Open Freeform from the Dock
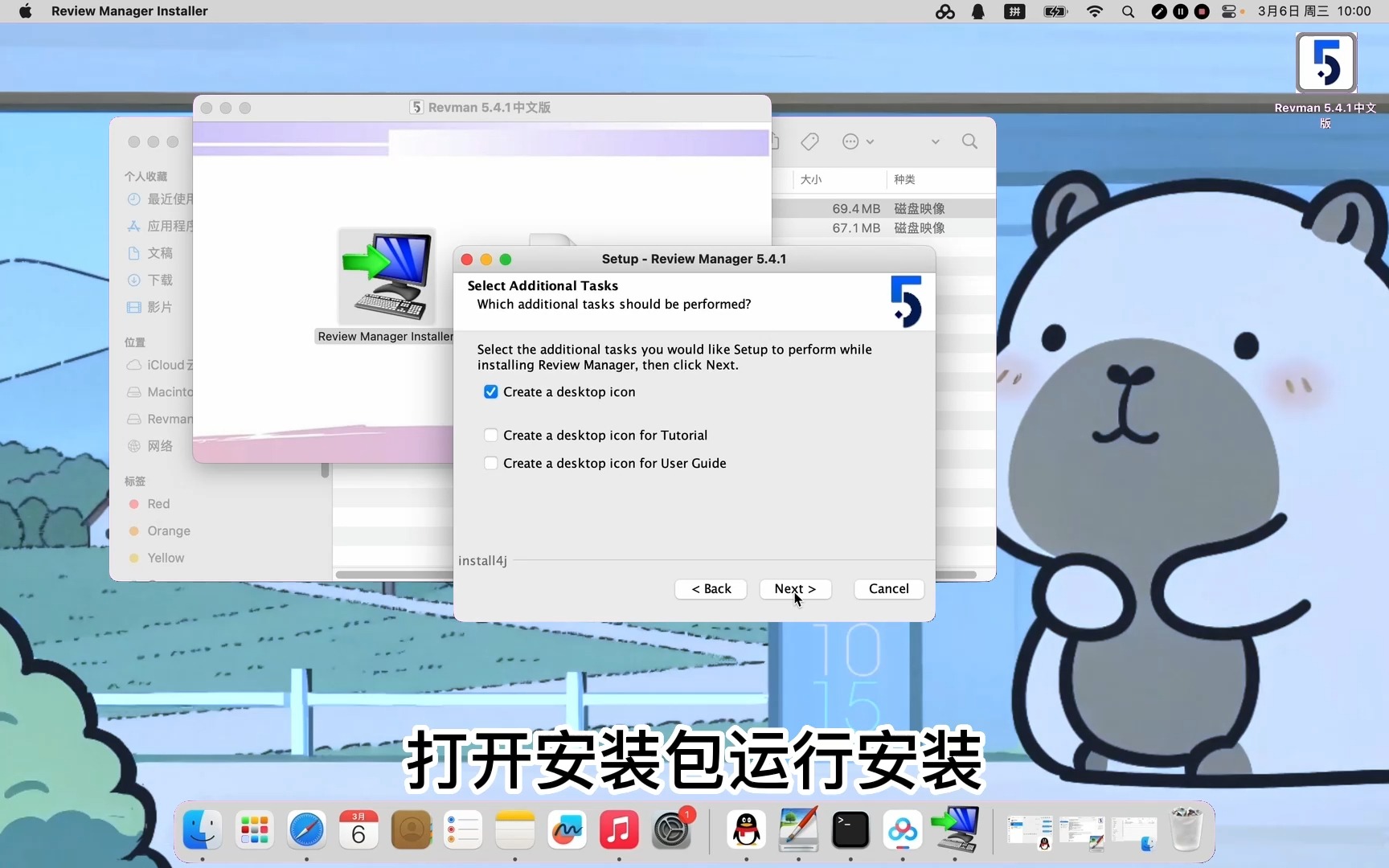The image size is (1389, 868). pos(567,830)
